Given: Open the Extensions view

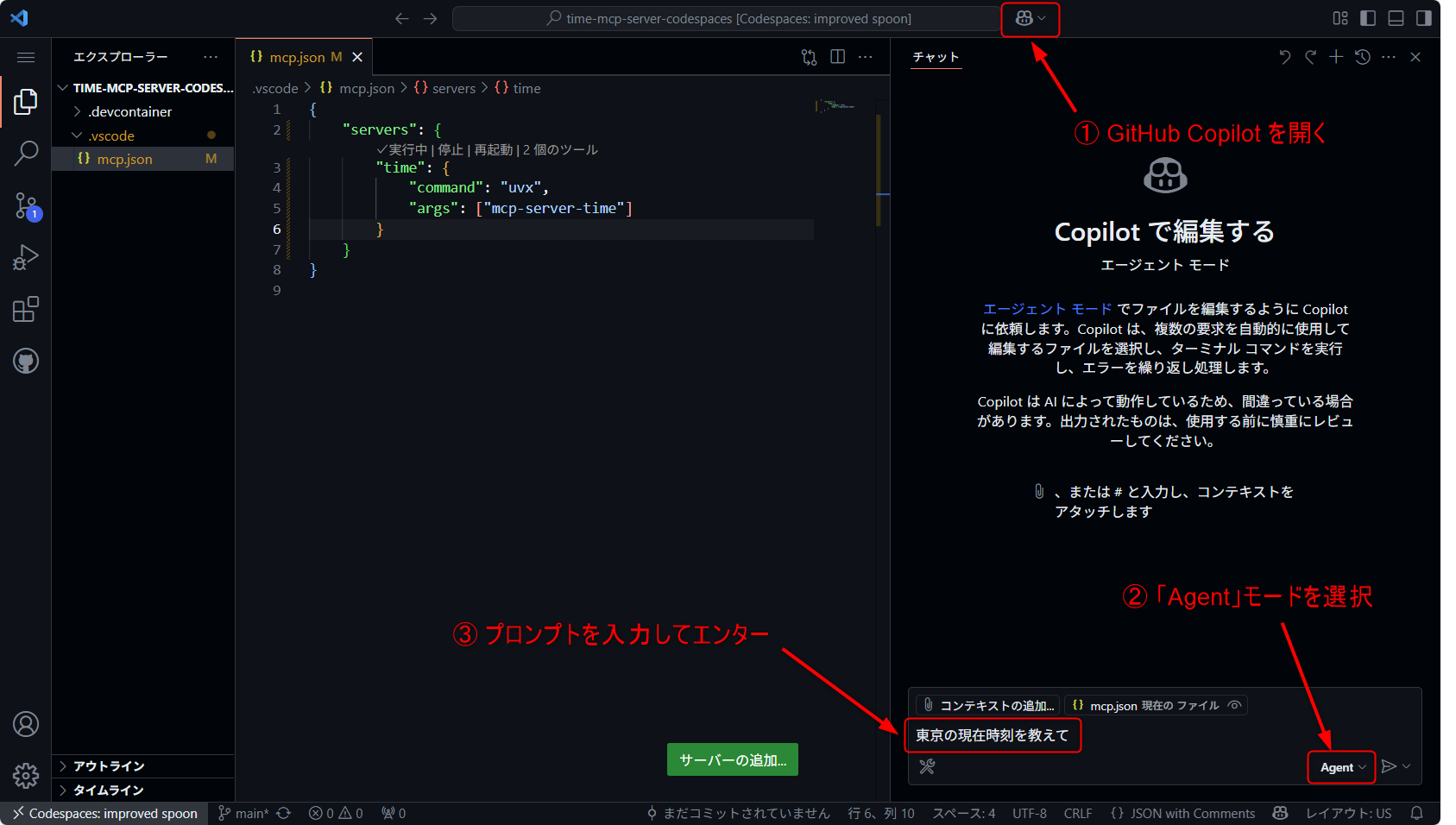Looking at the screenshot, I should [26, 309].
